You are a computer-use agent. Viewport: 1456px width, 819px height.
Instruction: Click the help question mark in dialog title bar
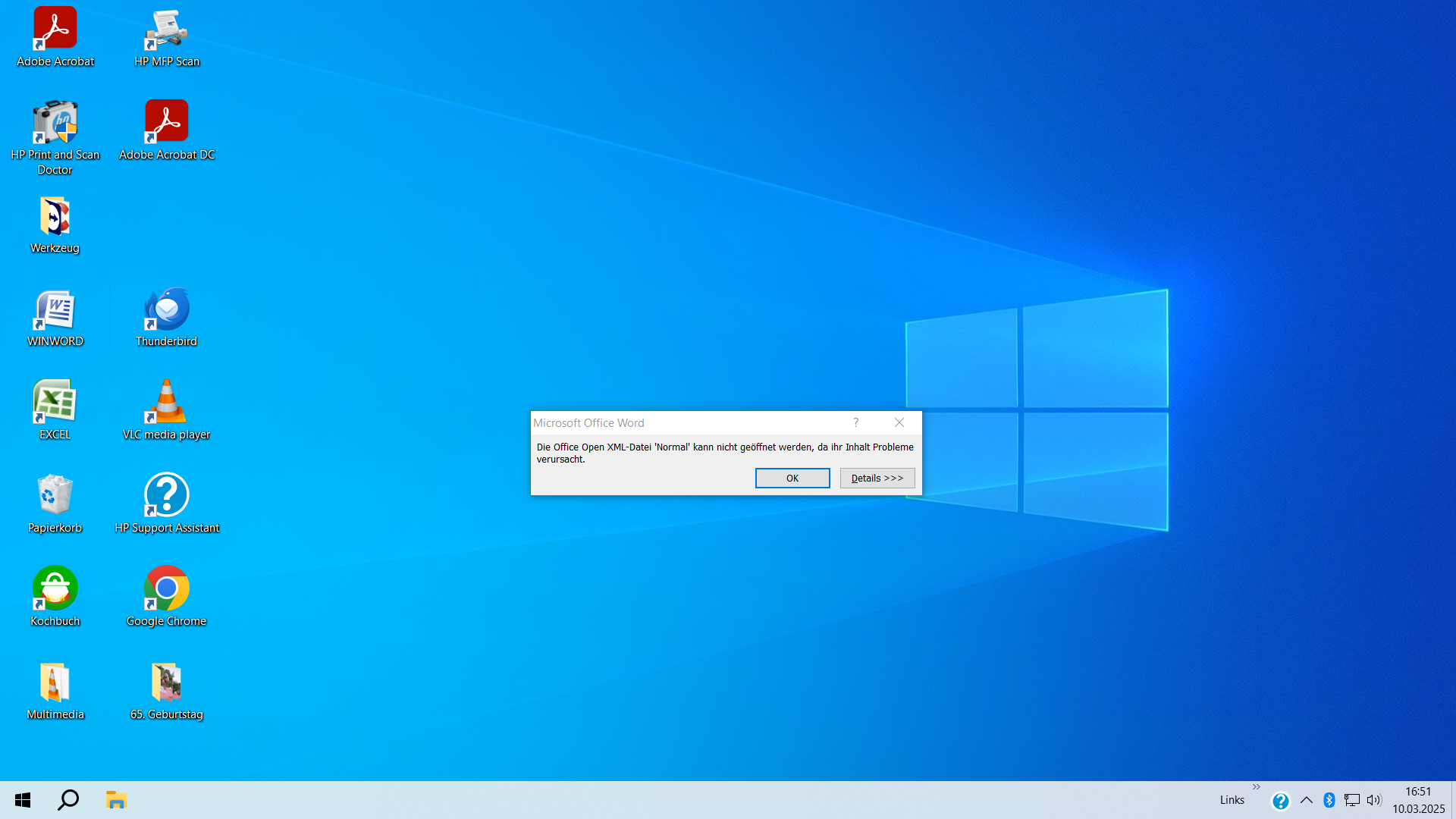coord(855,422)
